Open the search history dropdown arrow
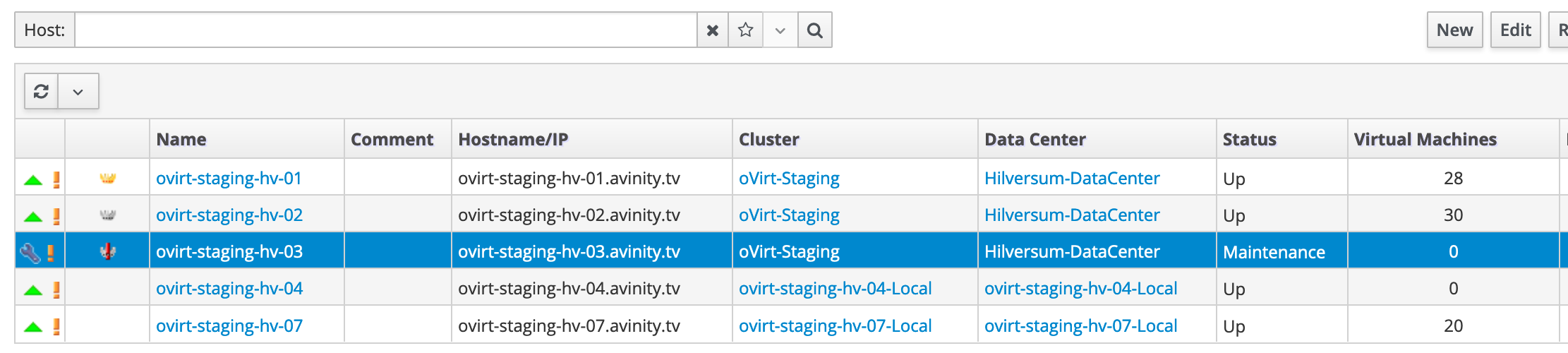The height and width of the screenshot is (353, 1568). [x=780, y=30]
